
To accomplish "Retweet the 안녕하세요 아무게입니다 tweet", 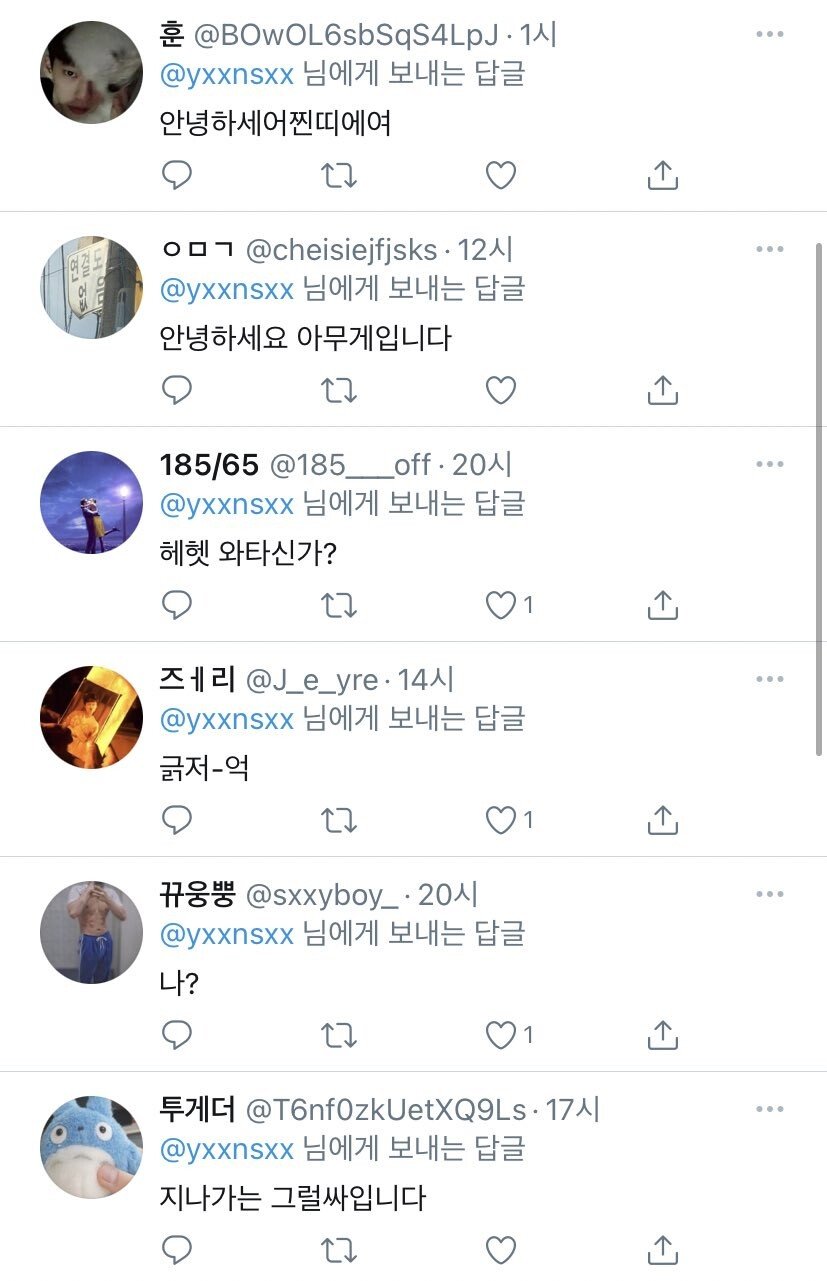I will pyautogui.click(x=339, y=391).
